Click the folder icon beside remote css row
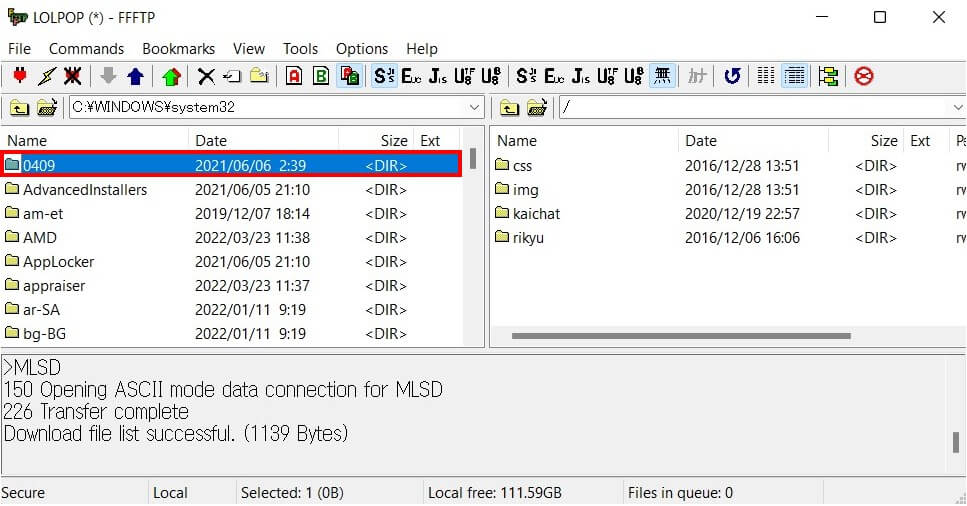Viewport: 967px width, 506px height. pyautogui.click(x=502, y=165)
